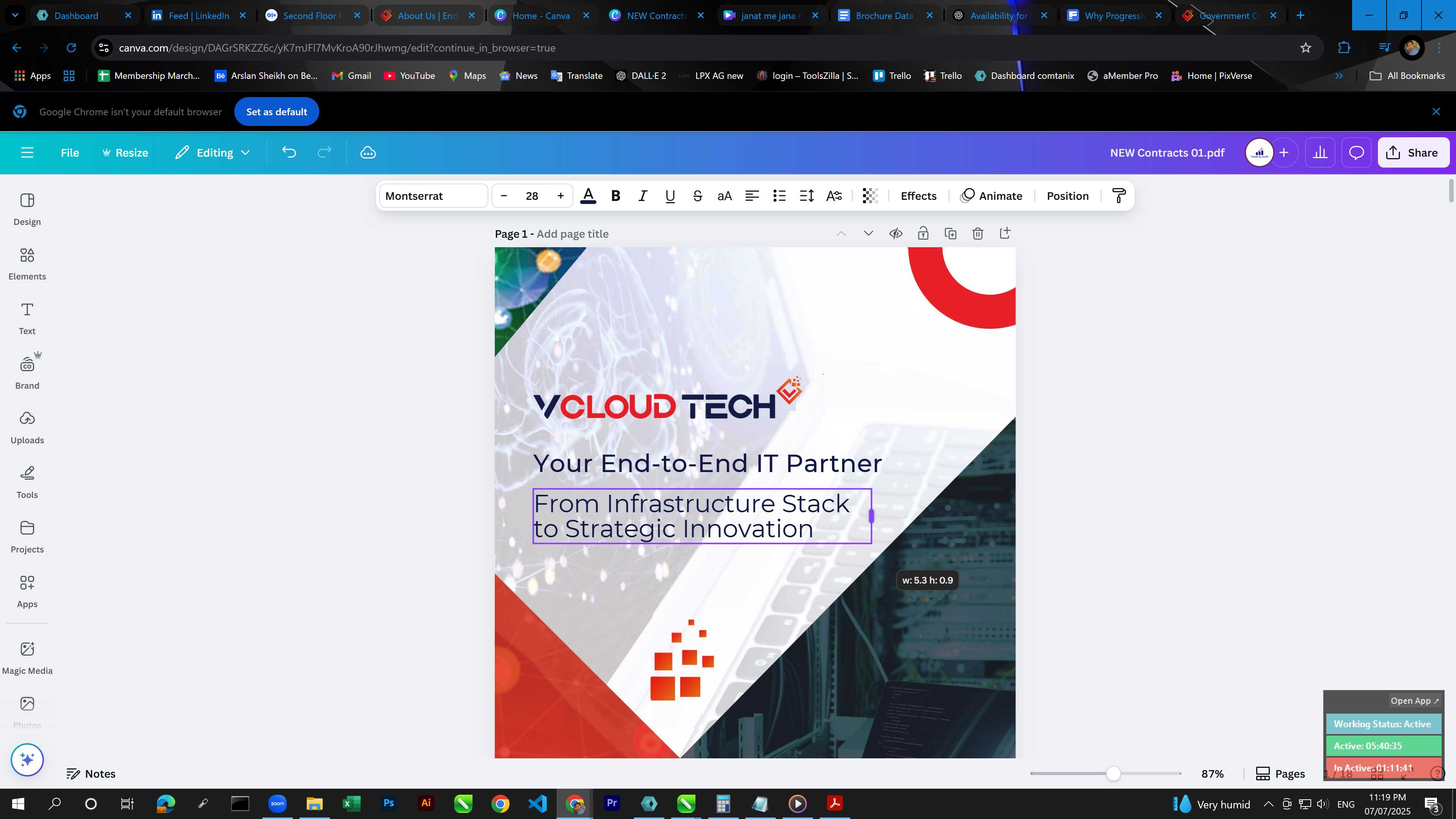
Task: Toggle uppercase text formatting
Action: 725,196
